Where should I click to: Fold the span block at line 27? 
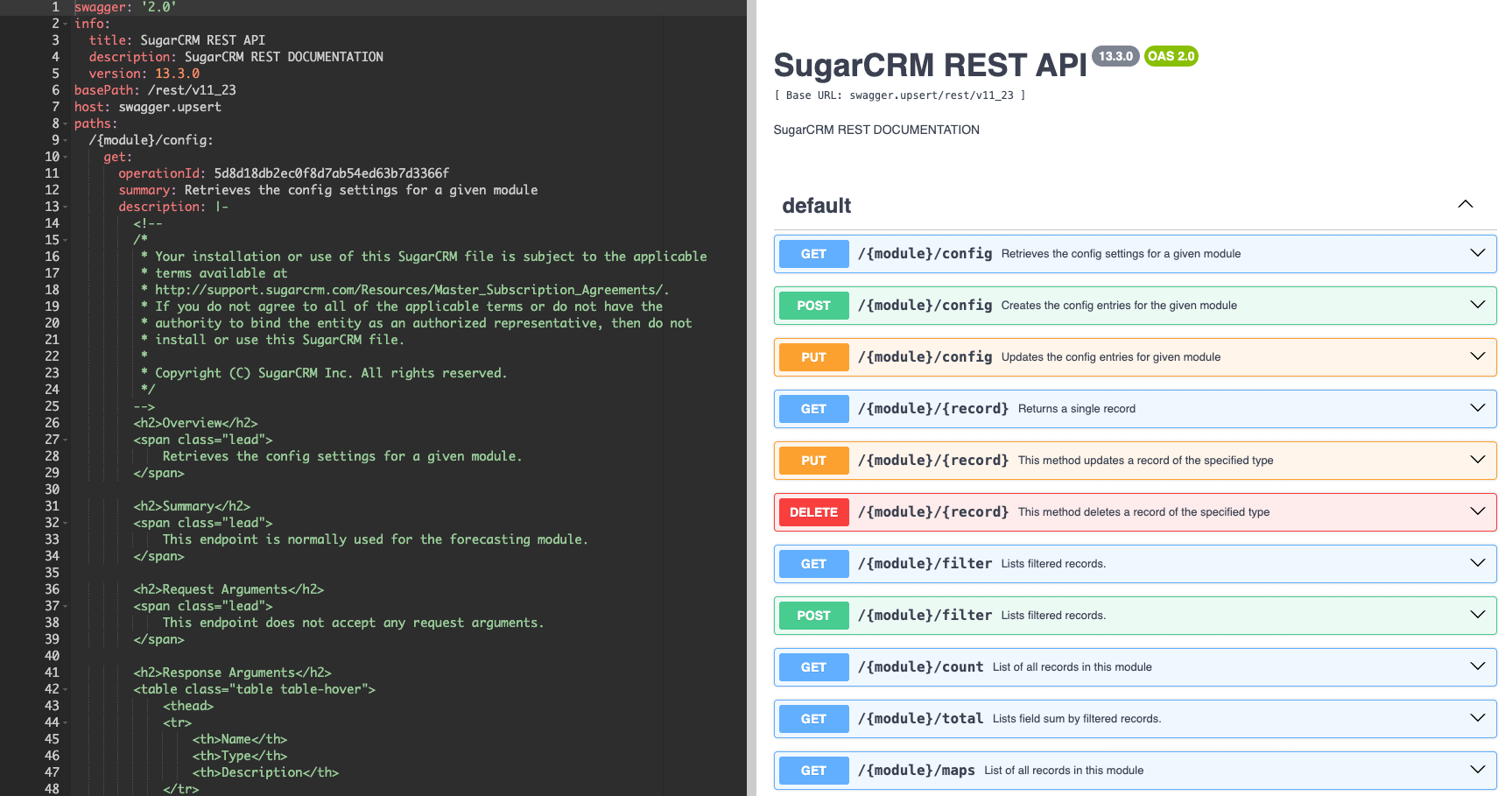(x=65, y=440)
